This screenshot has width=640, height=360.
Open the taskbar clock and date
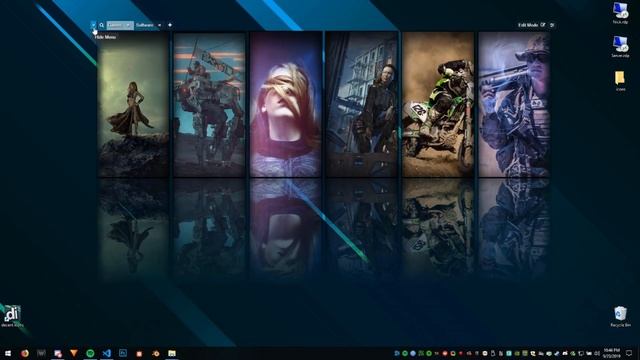(611, 353)
